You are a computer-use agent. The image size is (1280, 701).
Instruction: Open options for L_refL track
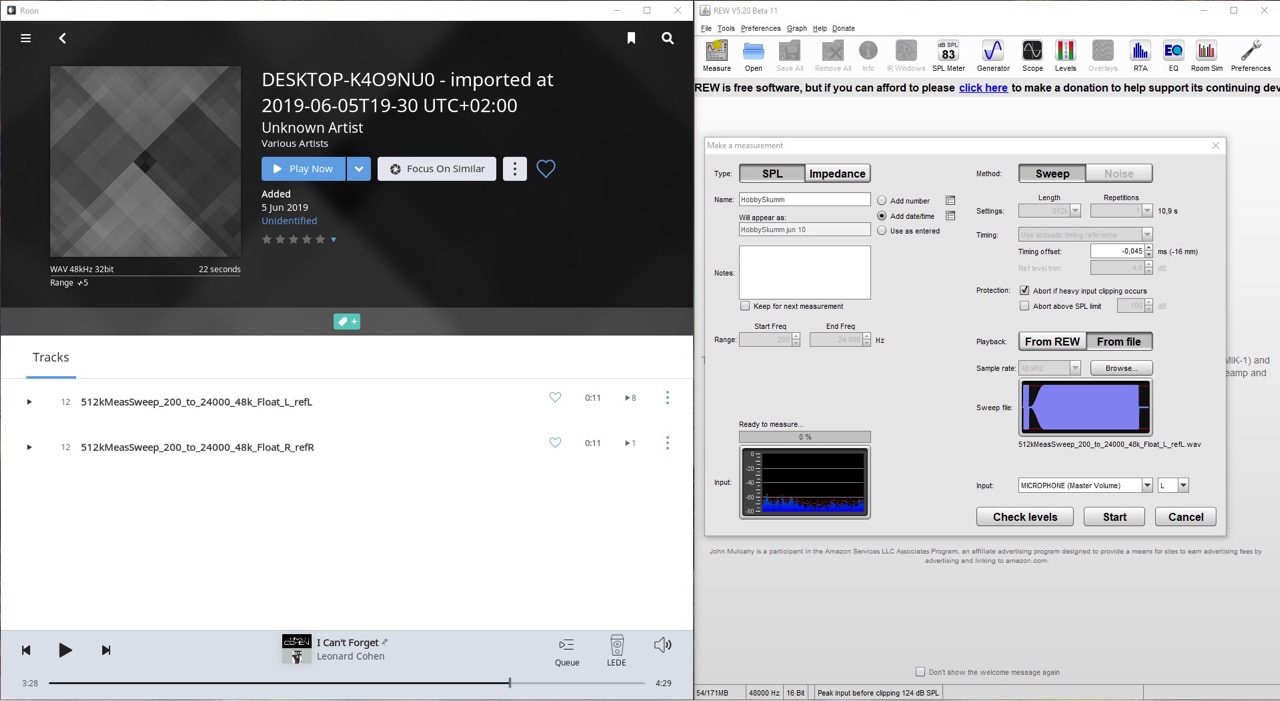click(x=667, y=398)
